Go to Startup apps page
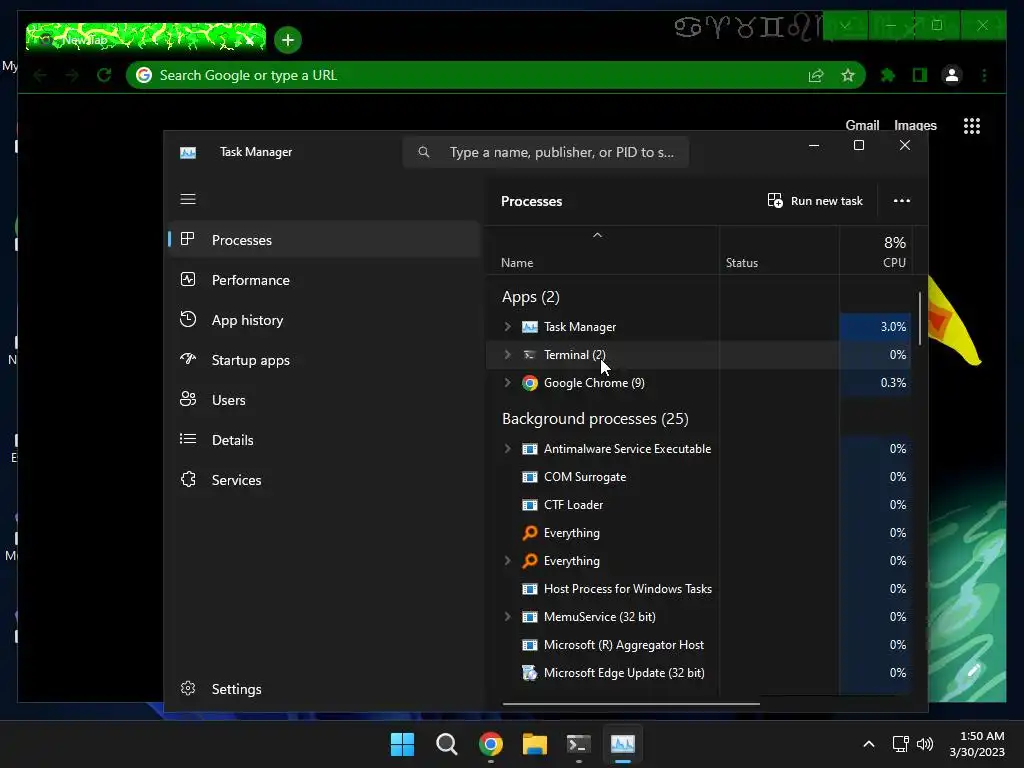The height and width of the screenshot is (768, 1024). click(325, 360)
